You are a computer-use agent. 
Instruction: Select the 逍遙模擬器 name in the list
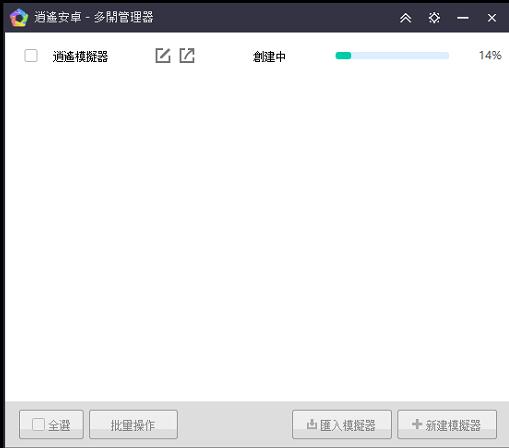point(80,56)
